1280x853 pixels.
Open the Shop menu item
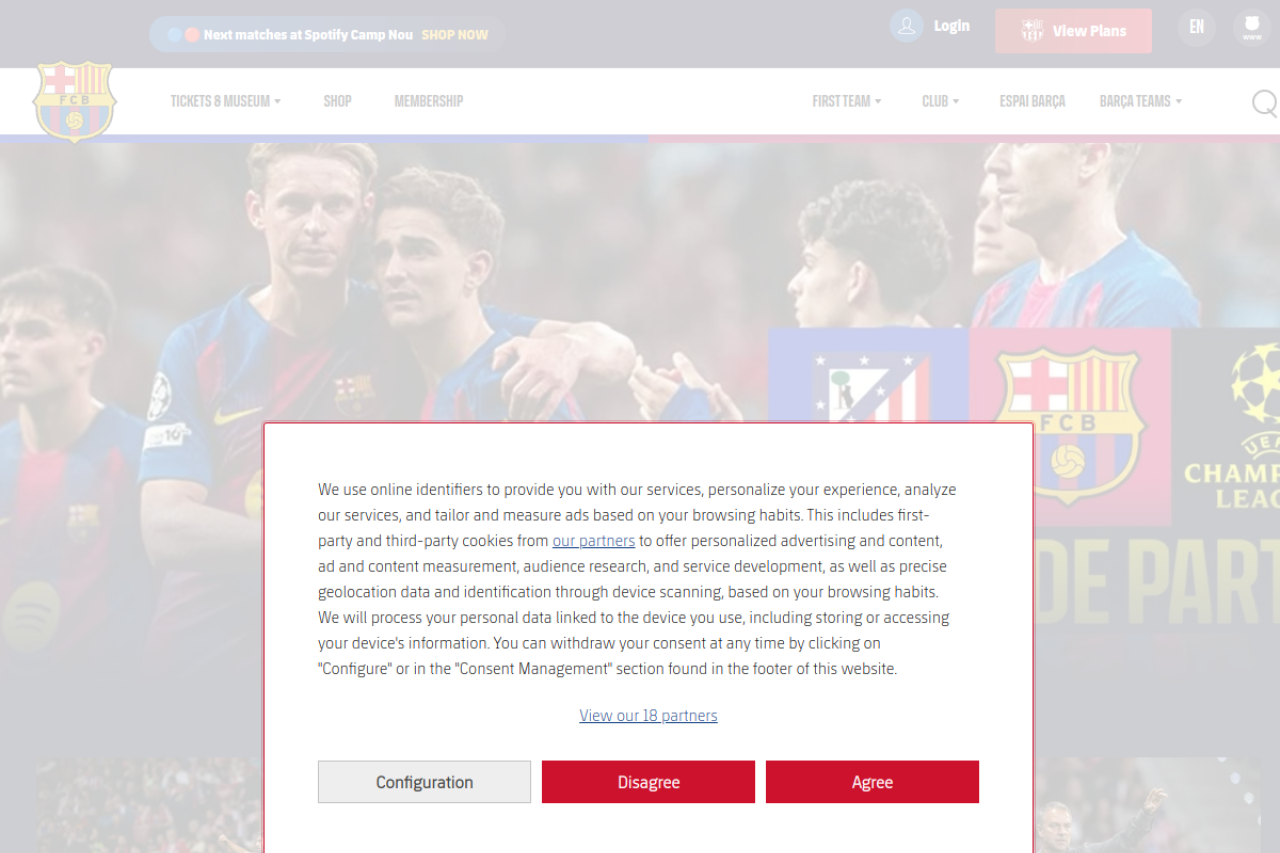tap(337, 101)
